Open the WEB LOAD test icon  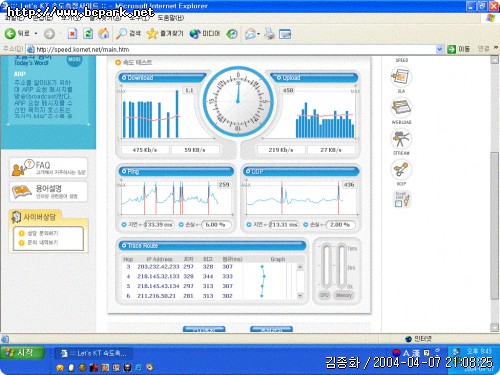[x=401, y=108]
